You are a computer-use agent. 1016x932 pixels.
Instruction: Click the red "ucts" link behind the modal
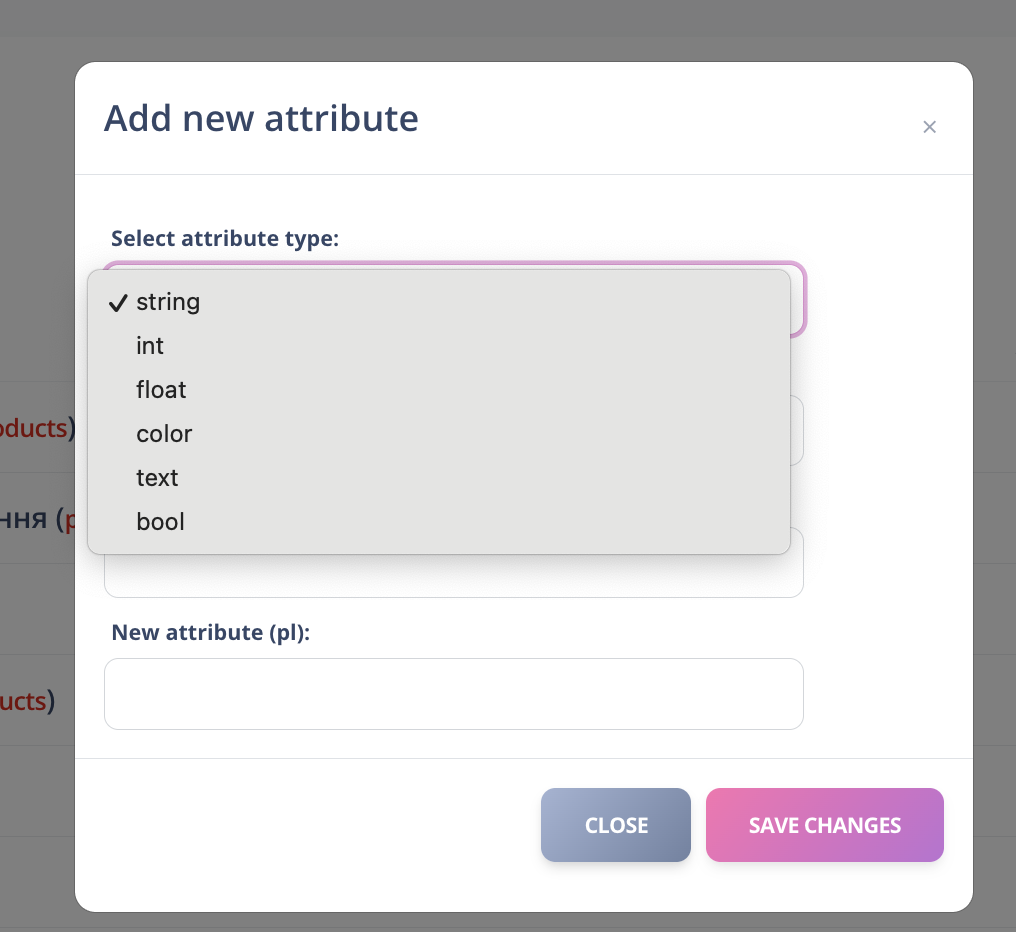click(x=23, y=701)
